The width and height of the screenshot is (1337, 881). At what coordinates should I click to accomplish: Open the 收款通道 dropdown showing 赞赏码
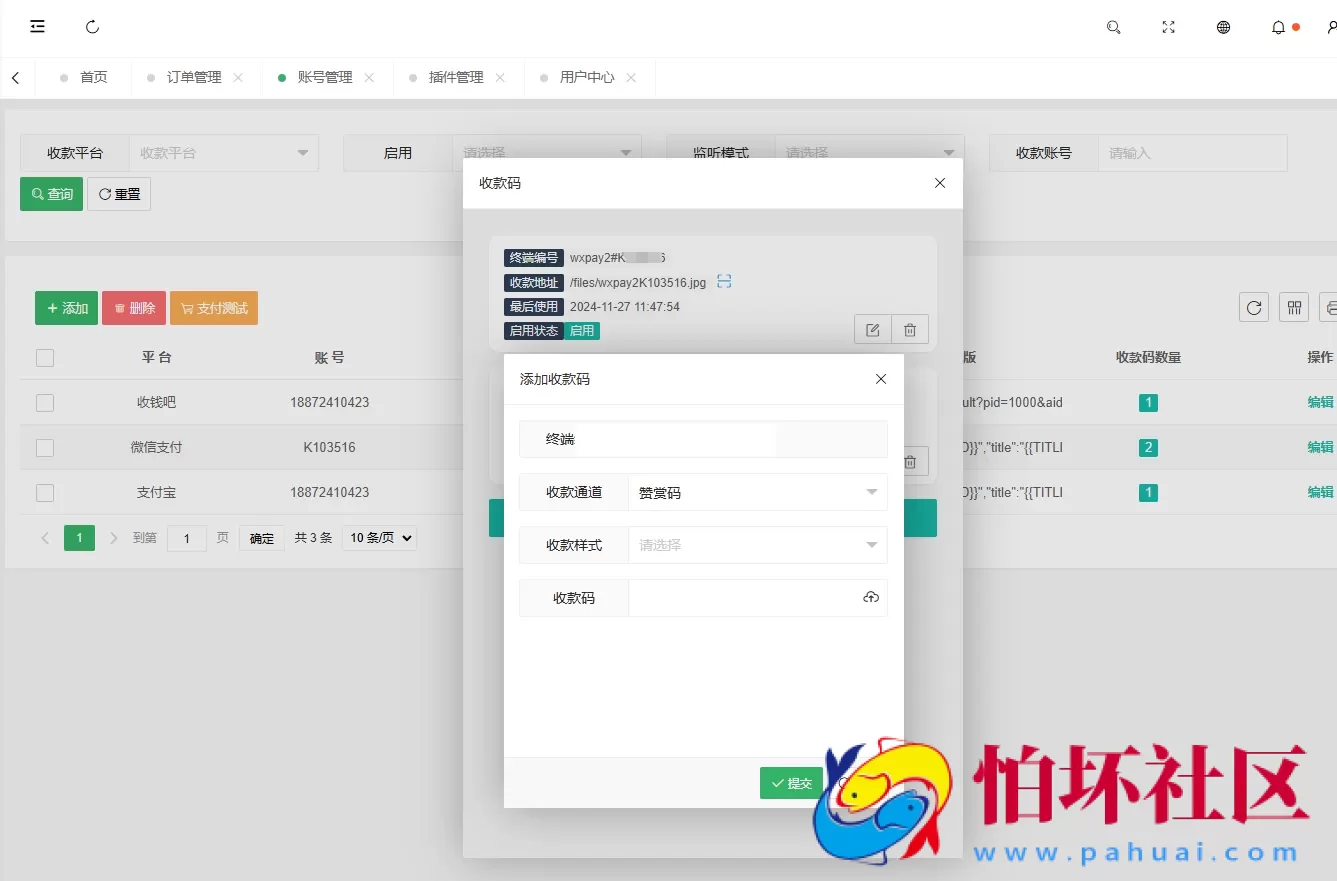(x=757, y=492)
